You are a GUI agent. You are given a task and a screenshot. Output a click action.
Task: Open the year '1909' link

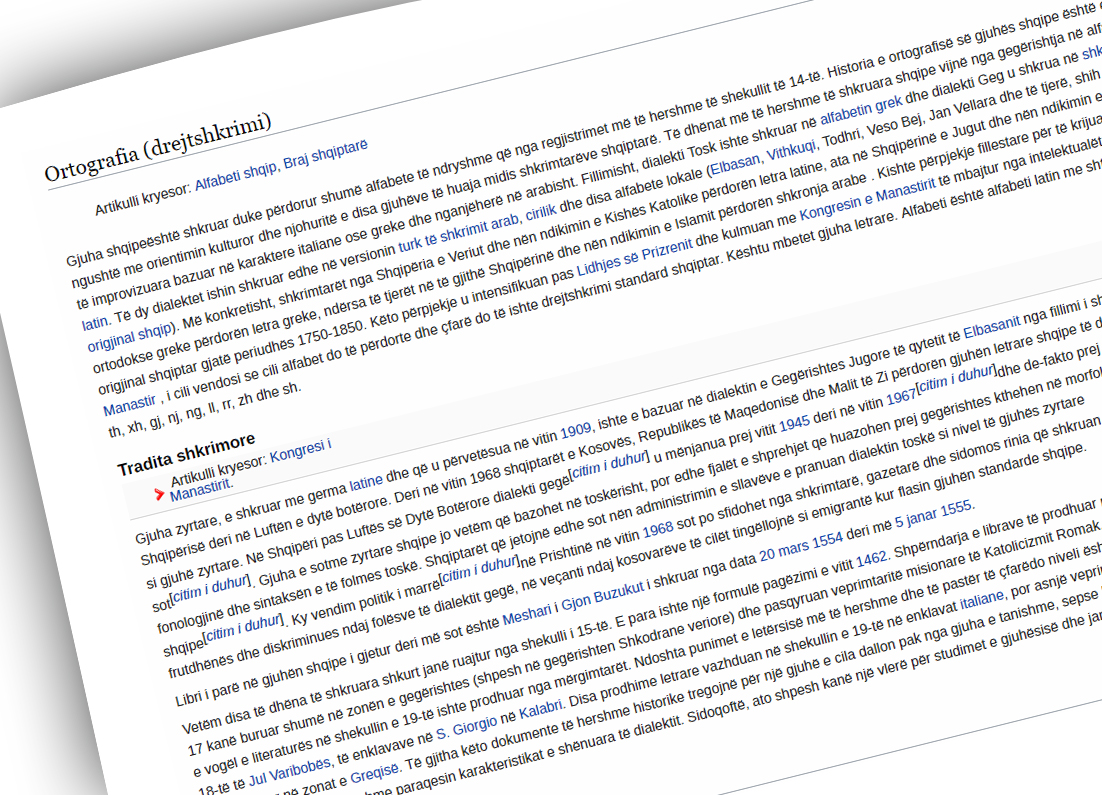point(576,429)
